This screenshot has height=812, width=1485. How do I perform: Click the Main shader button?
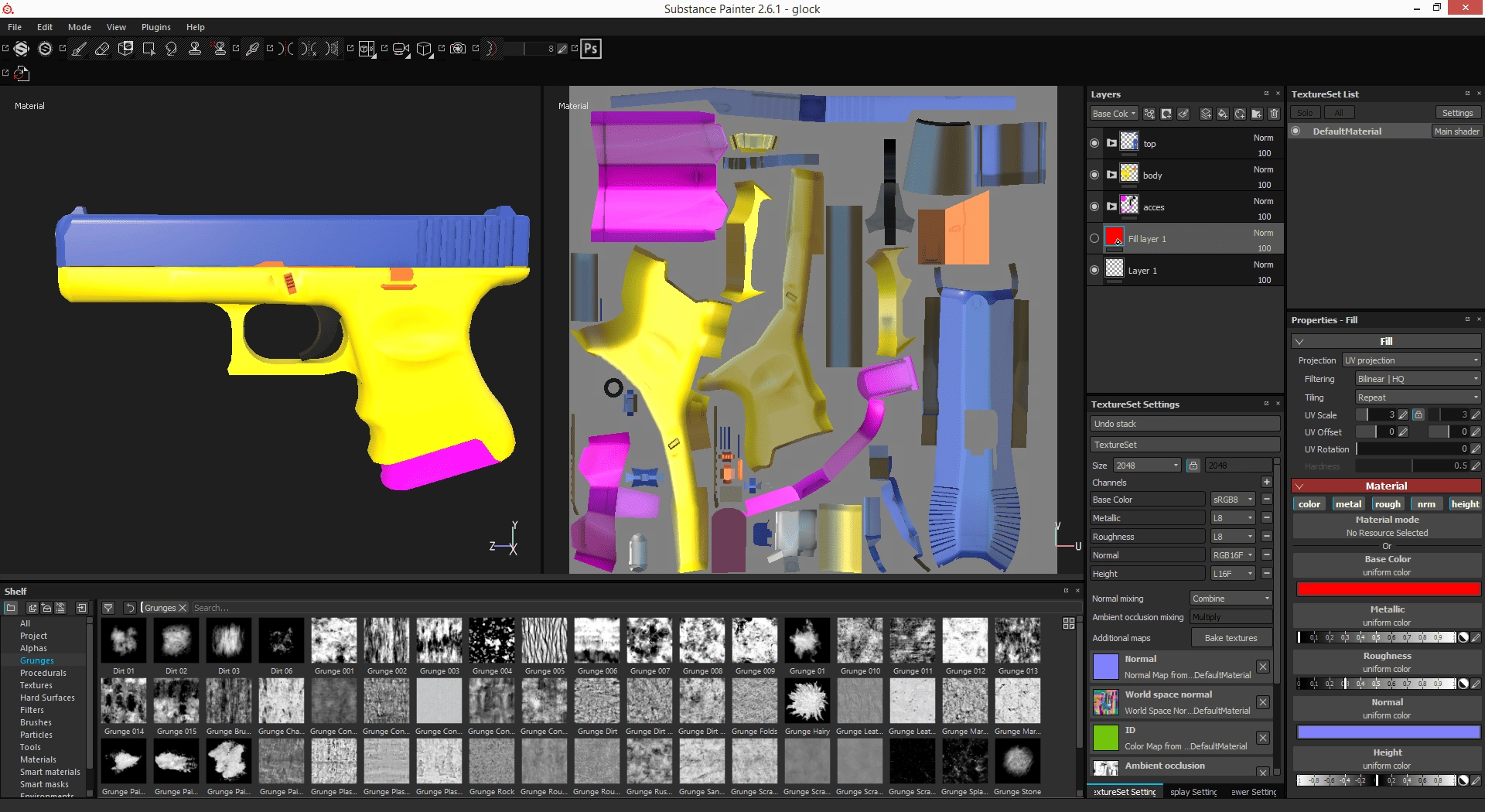tap(1456, 131)
